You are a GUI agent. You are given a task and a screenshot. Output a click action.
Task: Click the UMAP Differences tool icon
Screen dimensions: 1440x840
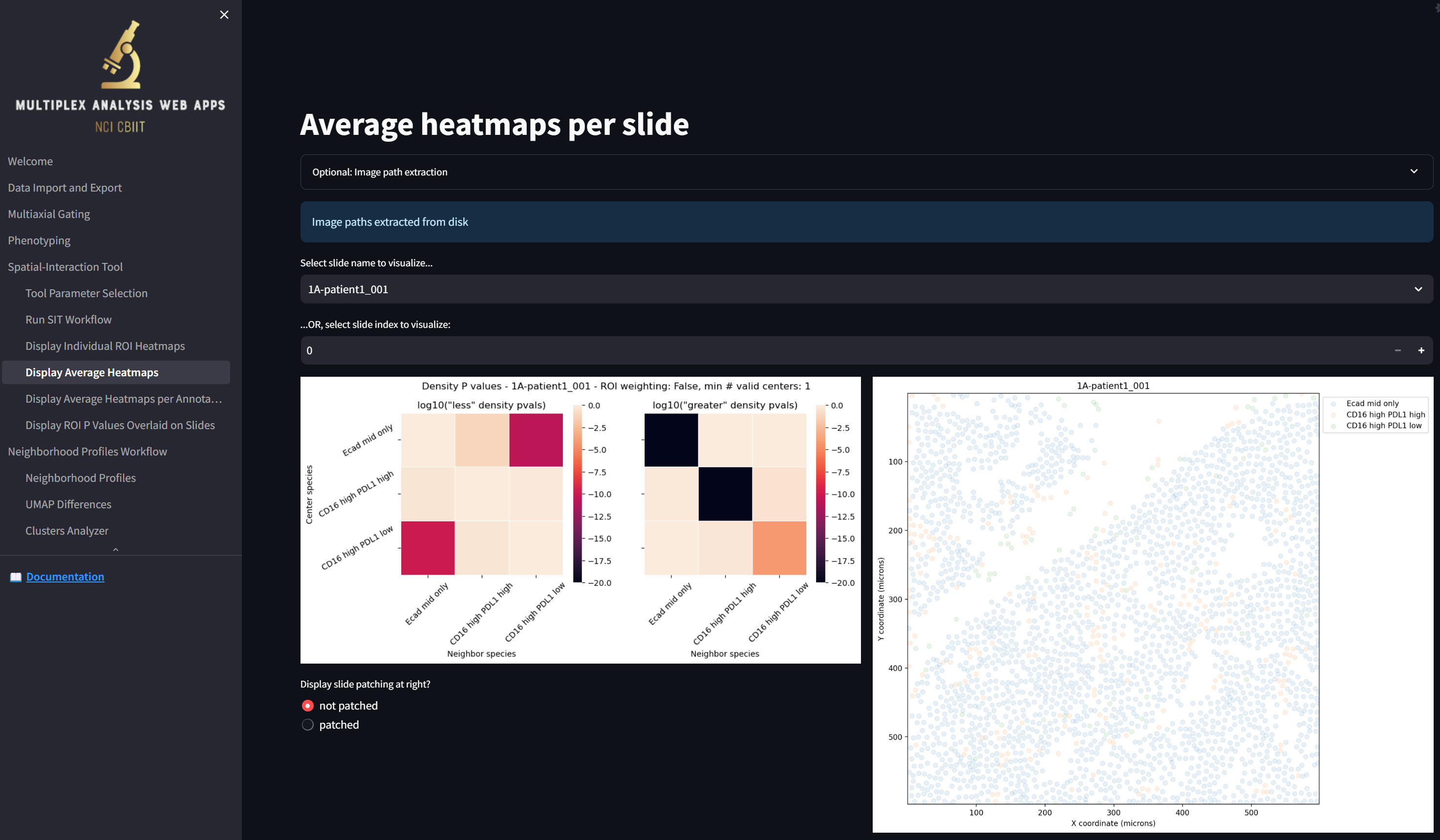click(x=69, y=503)
